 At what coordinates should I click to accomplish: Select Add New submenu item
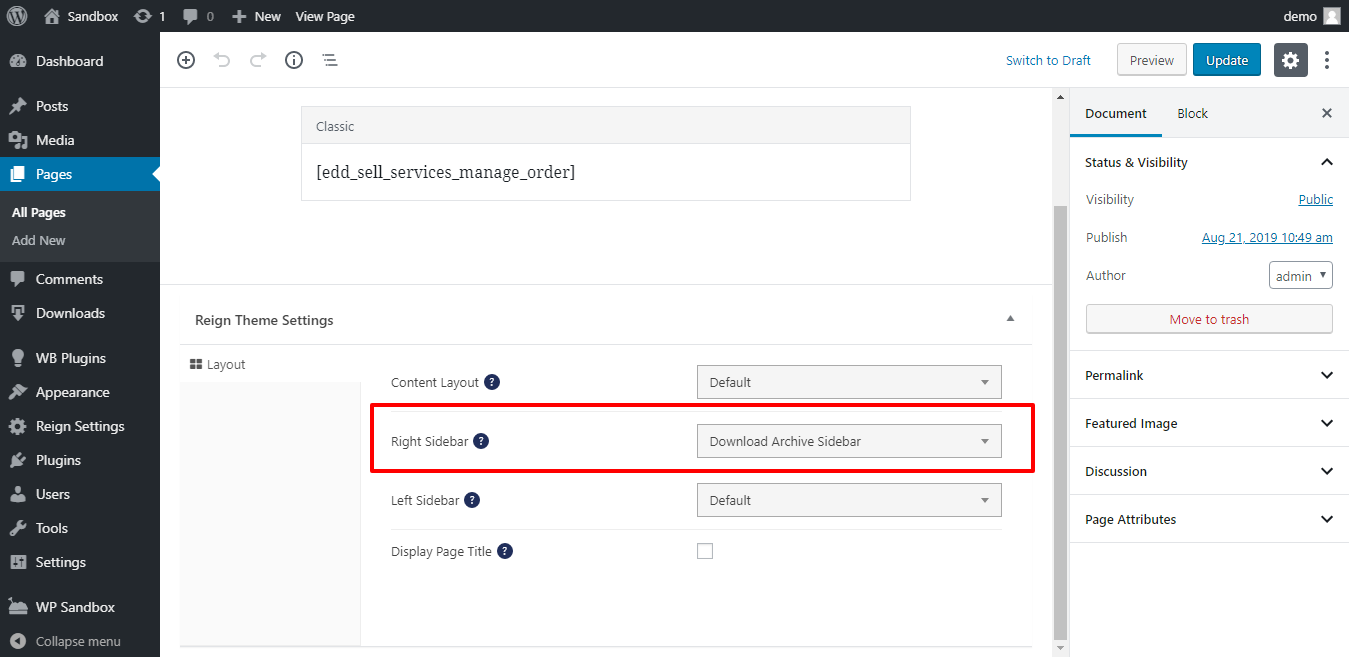[39, 240]
